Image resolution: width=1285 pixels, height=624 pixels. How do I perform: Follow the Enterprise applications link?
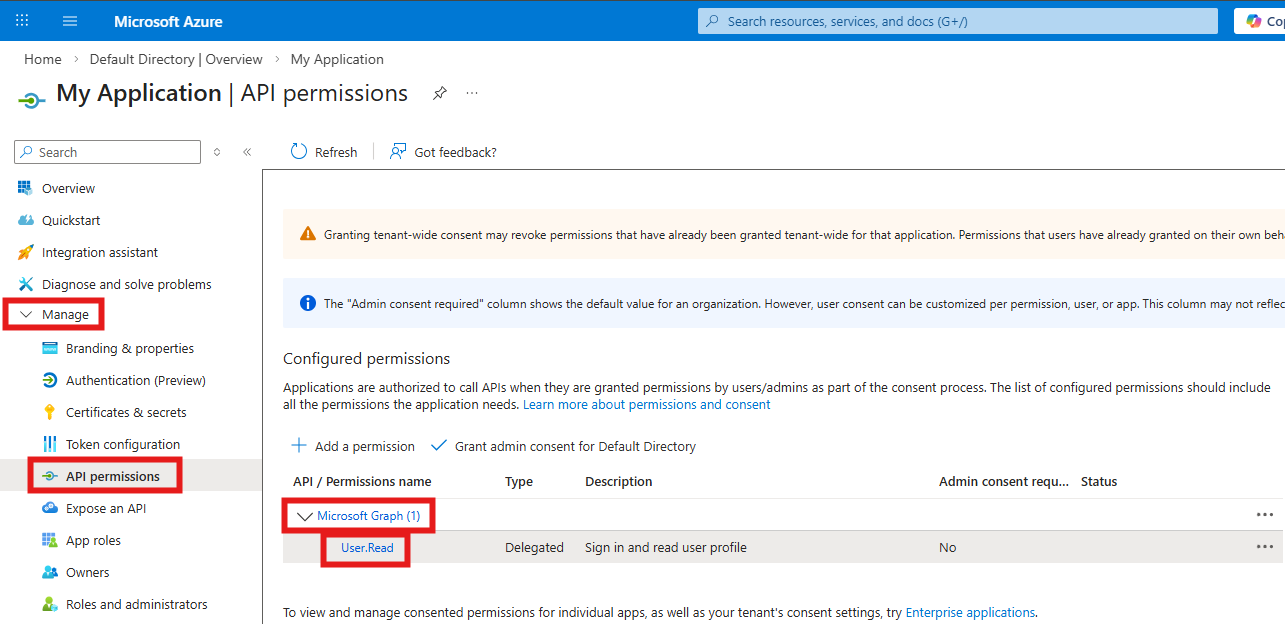tap(969, 612)
